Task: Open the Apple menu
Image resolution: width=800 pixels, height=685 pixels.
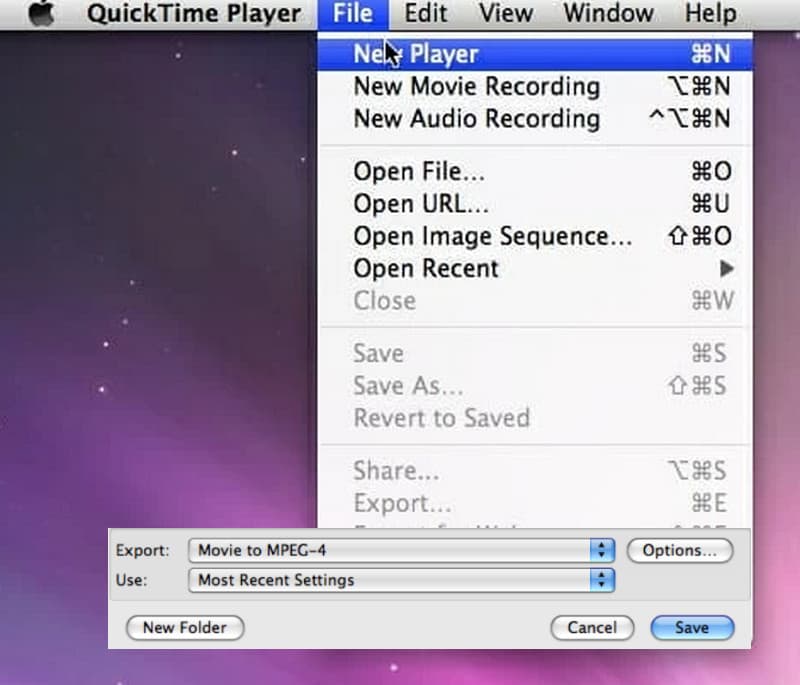Action: click(x=42, y=14)
